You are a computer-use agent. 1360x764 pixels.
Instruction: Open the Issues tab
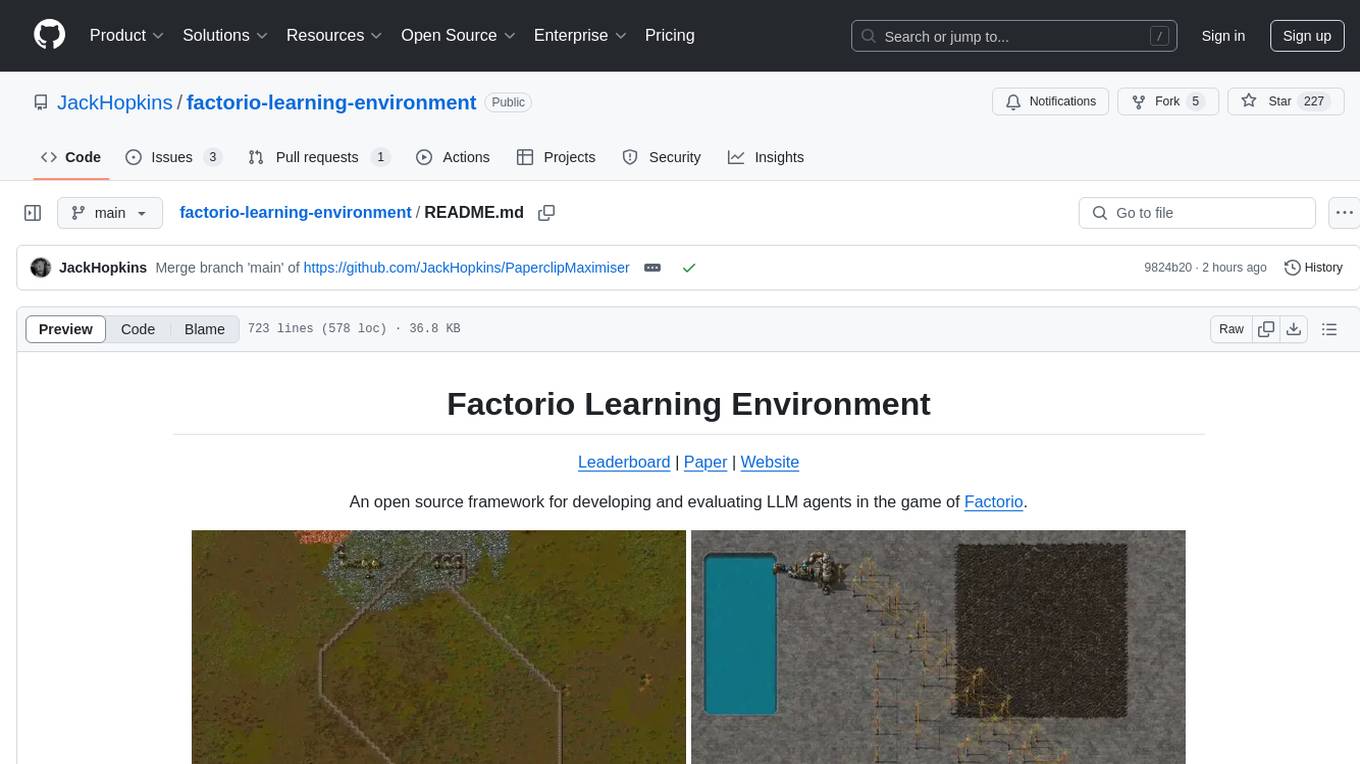pos(173,157)
